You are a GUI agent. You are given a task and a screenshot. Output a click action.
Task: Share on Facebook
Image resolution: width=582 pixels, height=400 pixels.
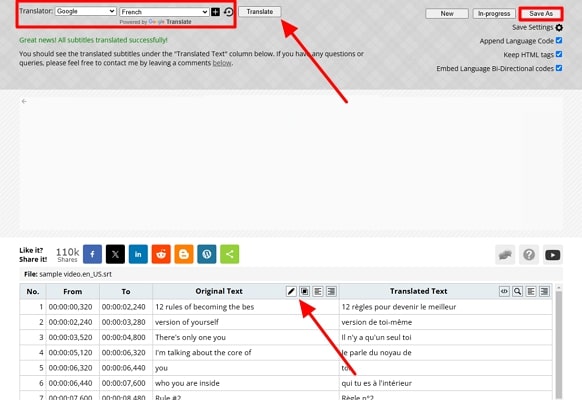(x=92, y=254)
